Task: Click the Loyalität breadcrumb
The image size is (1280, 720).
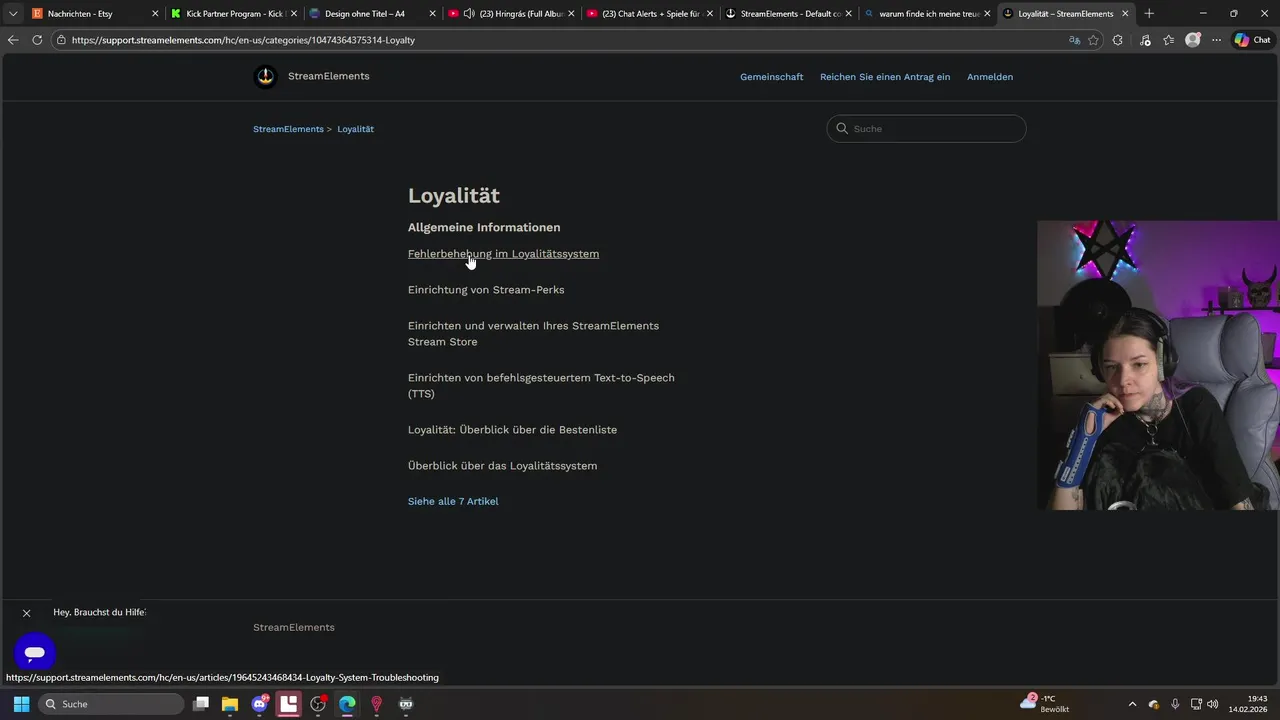Action: (355, 129)
